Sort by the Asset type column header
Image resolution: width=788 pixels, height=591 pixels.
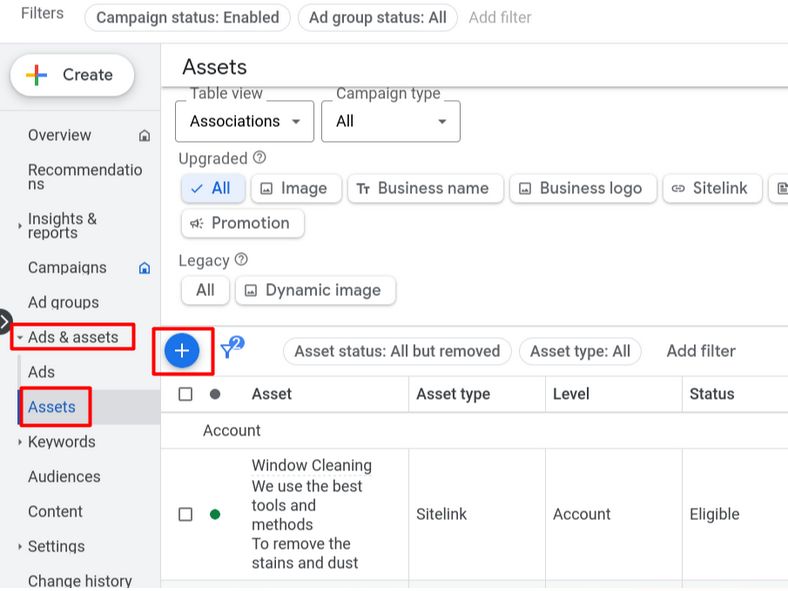(453, 394)
